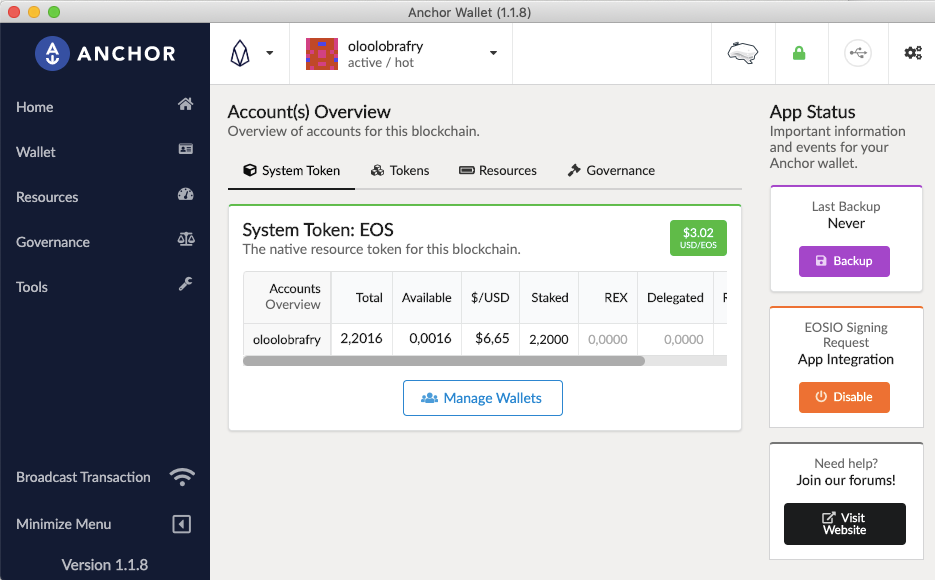Viewport: 935px width, 580px height.
Task: Click the purple Backup button
Action: [844, 261]
